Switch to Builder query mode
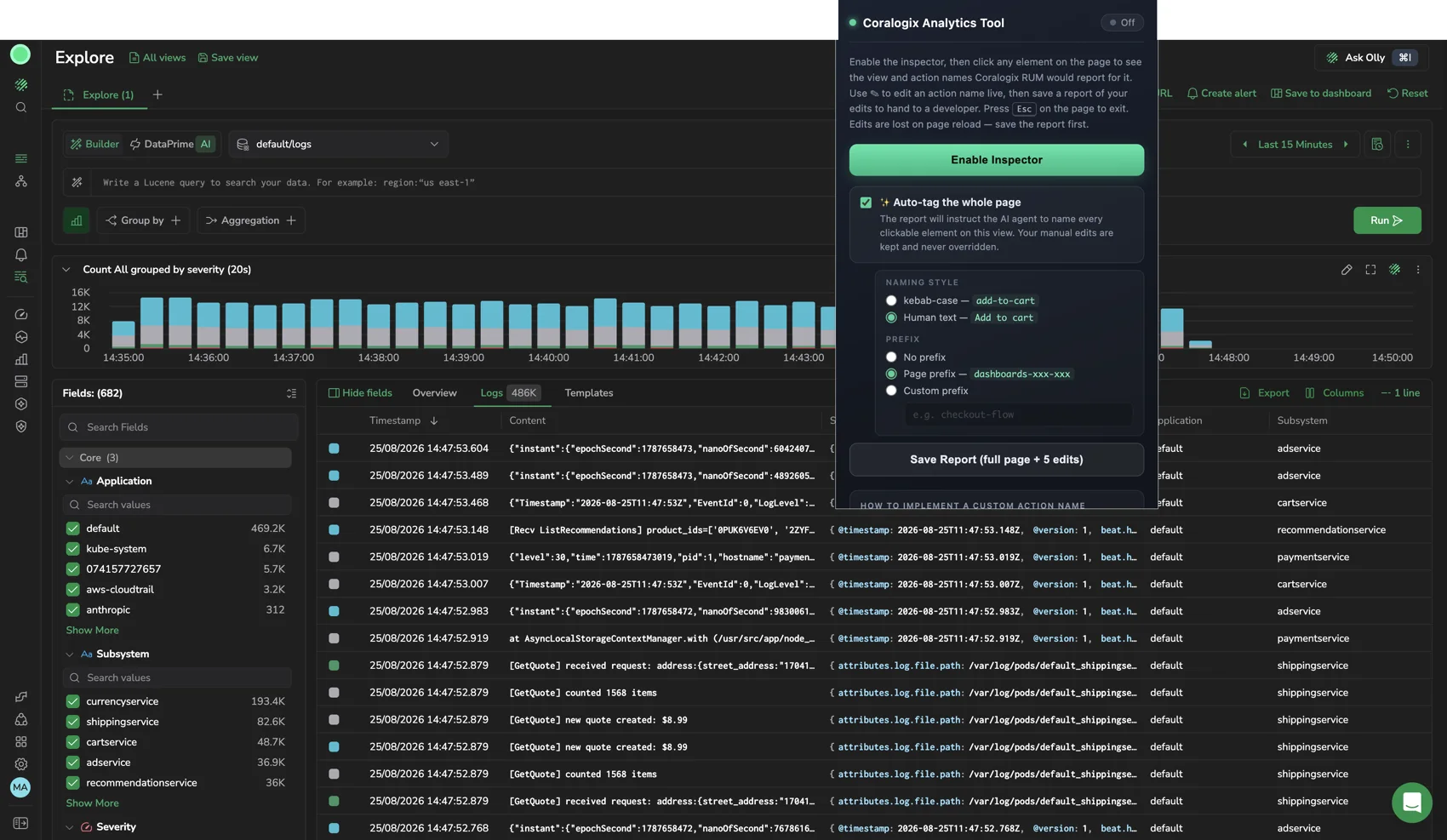Viewport: 1447px width, 840px height. point(94,144)
